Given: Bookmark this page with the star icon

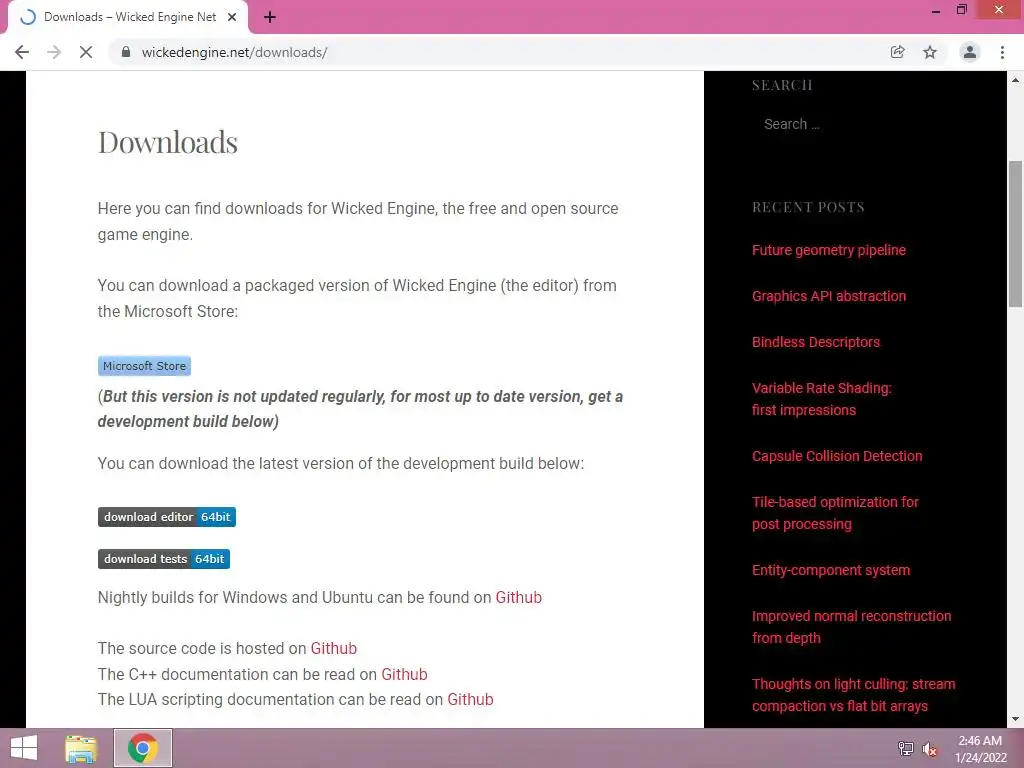Looking at the screenshot, I should pos(930,52).
